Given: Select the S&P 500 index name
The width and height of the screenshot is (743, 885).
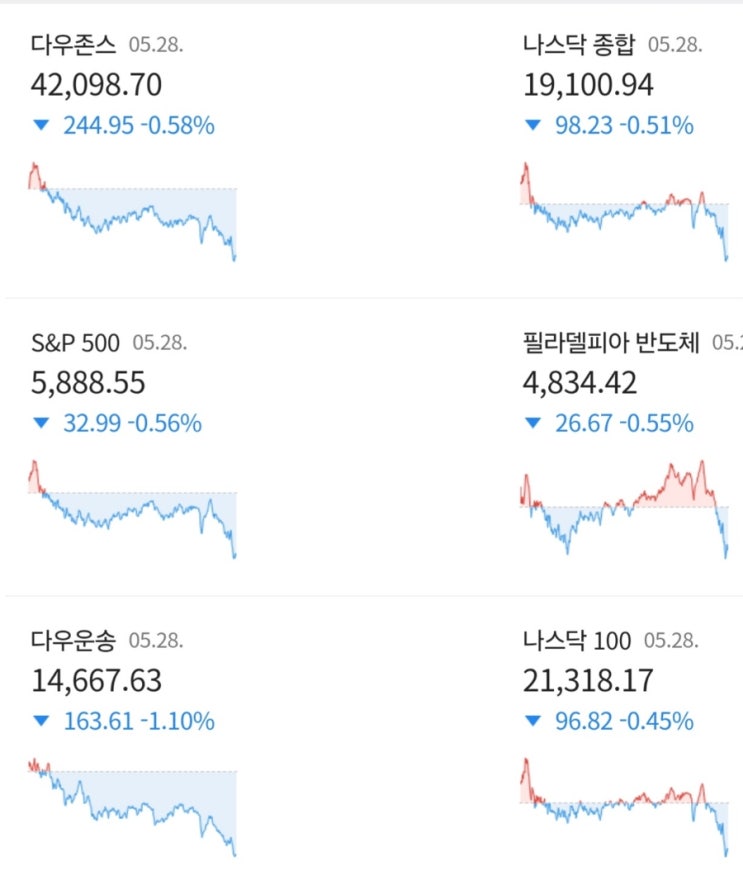Looking at the screenshot, I should [x=75, y=343].
